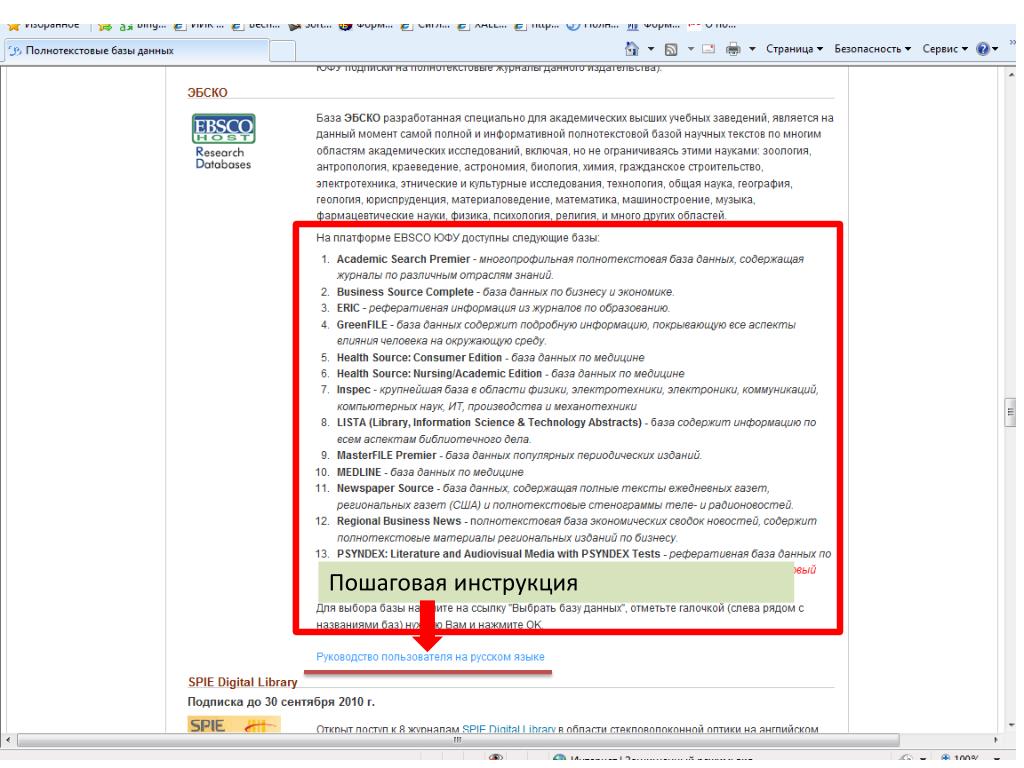The height and width of the screenshot is (768, 1024).
Task: Open the XALL... favorites bar link
Action: coord(480,26)
